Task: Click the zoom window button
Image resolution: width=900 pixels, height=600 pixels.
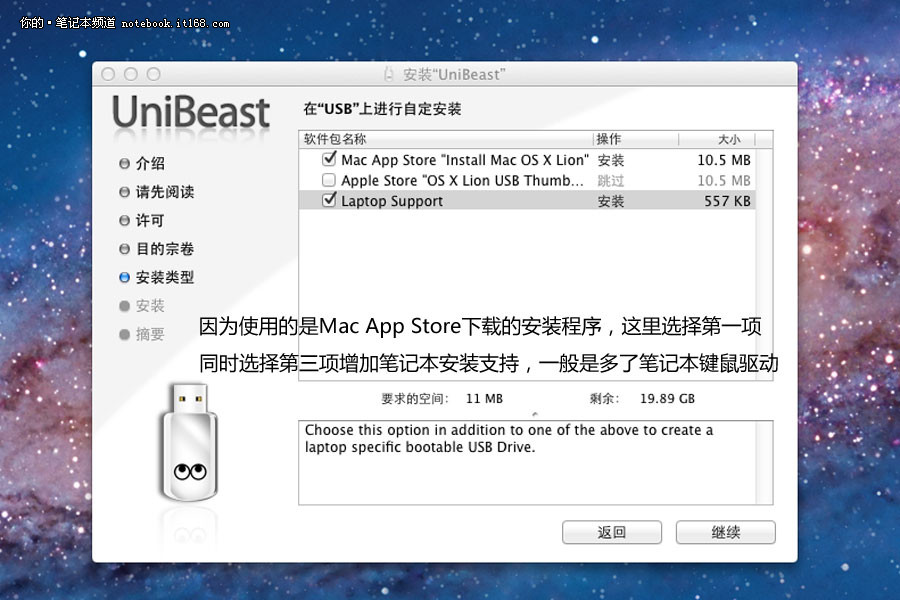Action: click(153, 74)
